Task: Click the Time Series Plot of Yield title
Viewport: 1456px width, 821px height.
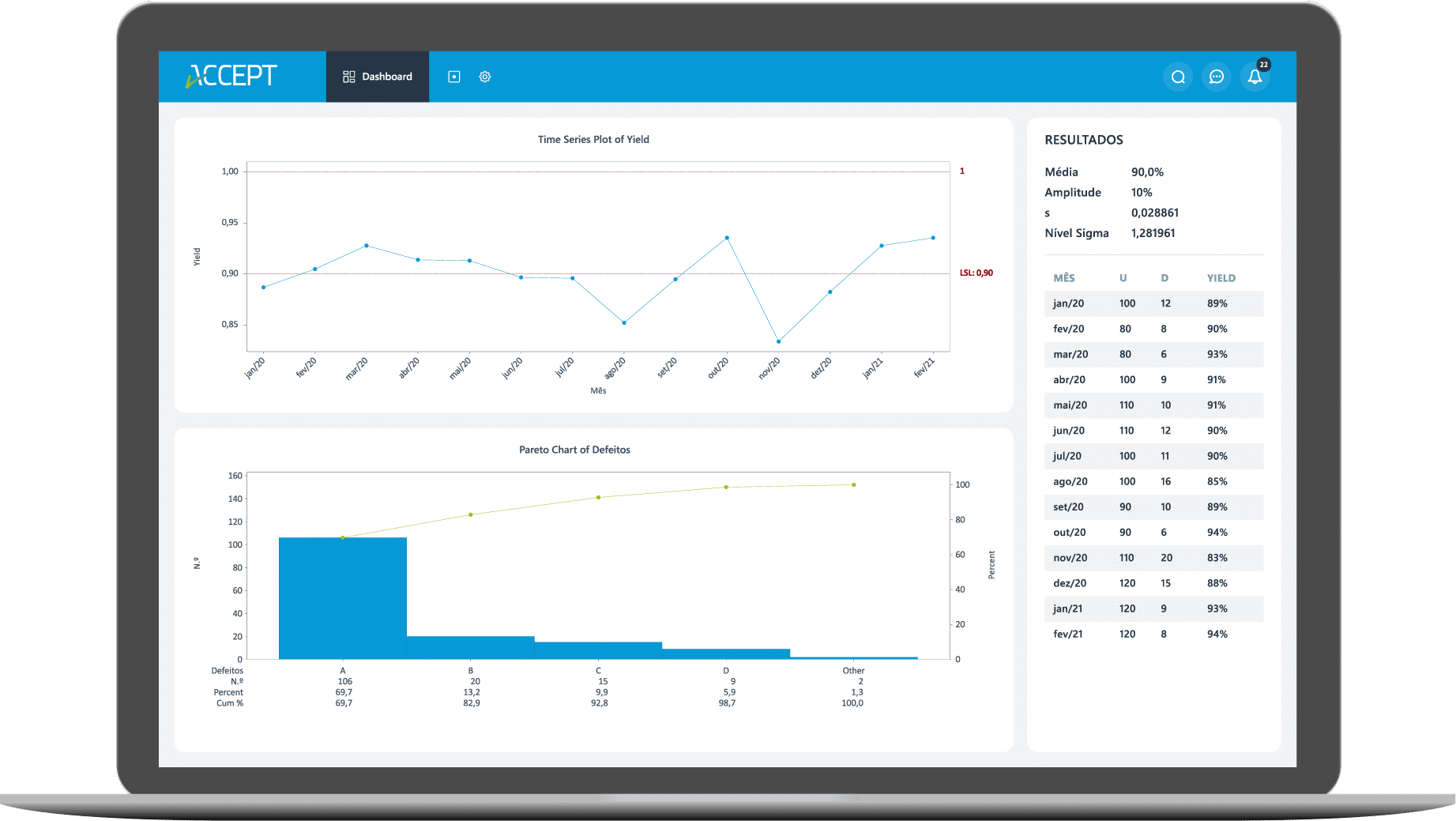Action: pos(593,140)
